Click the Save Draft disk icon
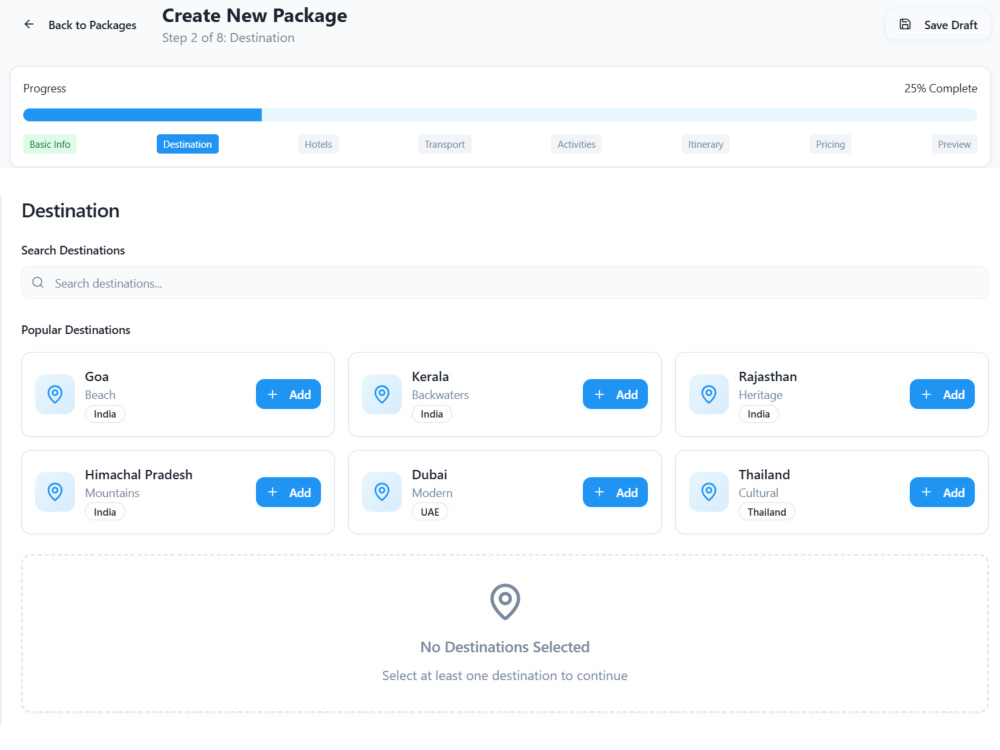 point(904,24)
